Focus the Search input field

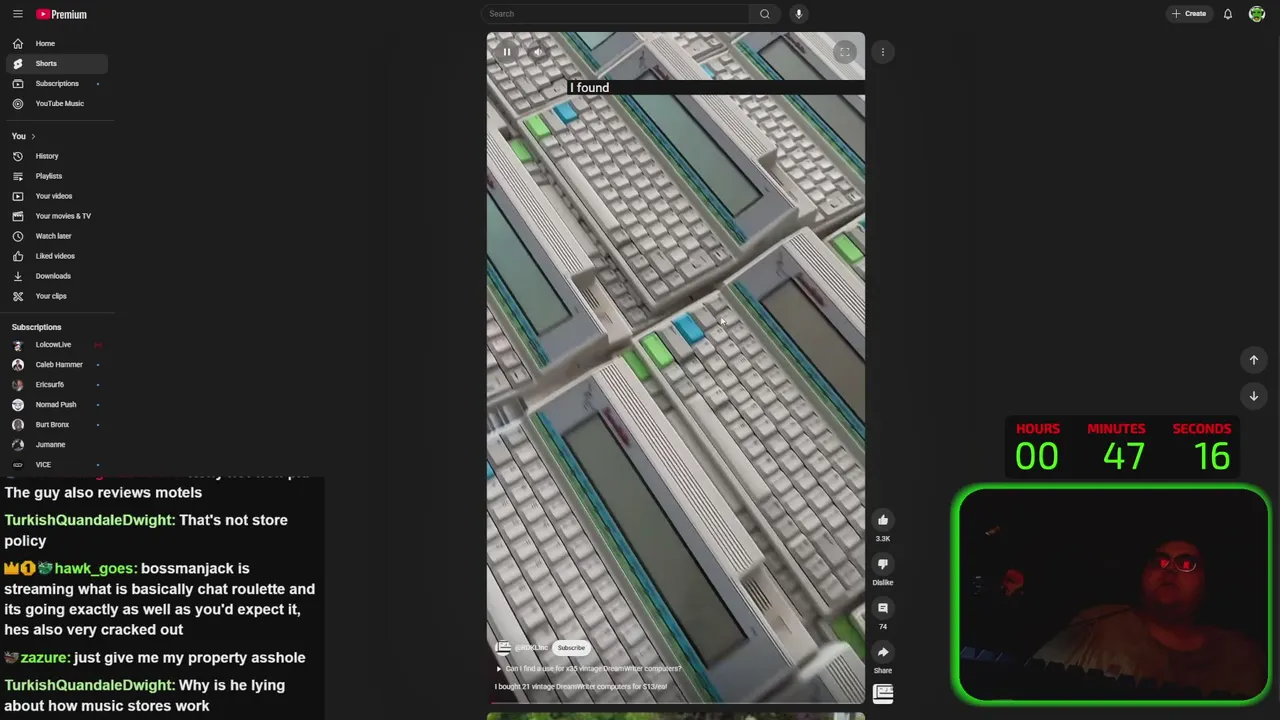click(x=615, y=14)
